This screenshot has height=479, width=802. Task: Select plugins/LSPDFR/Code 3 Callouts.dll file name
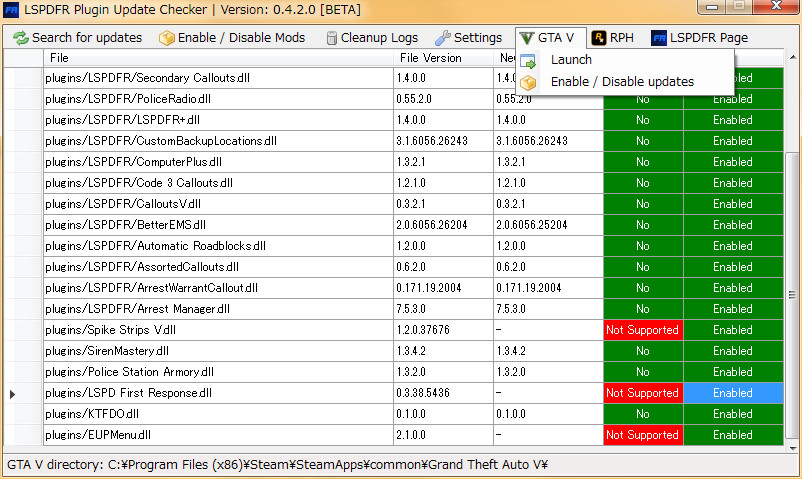pyautogui.click(x=139, y=183)
